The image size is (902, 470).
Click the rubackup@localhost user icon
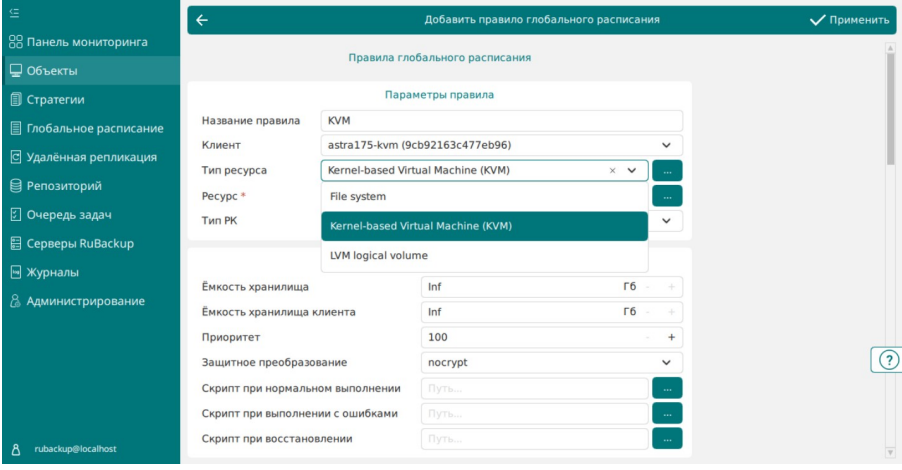point(16,449)
